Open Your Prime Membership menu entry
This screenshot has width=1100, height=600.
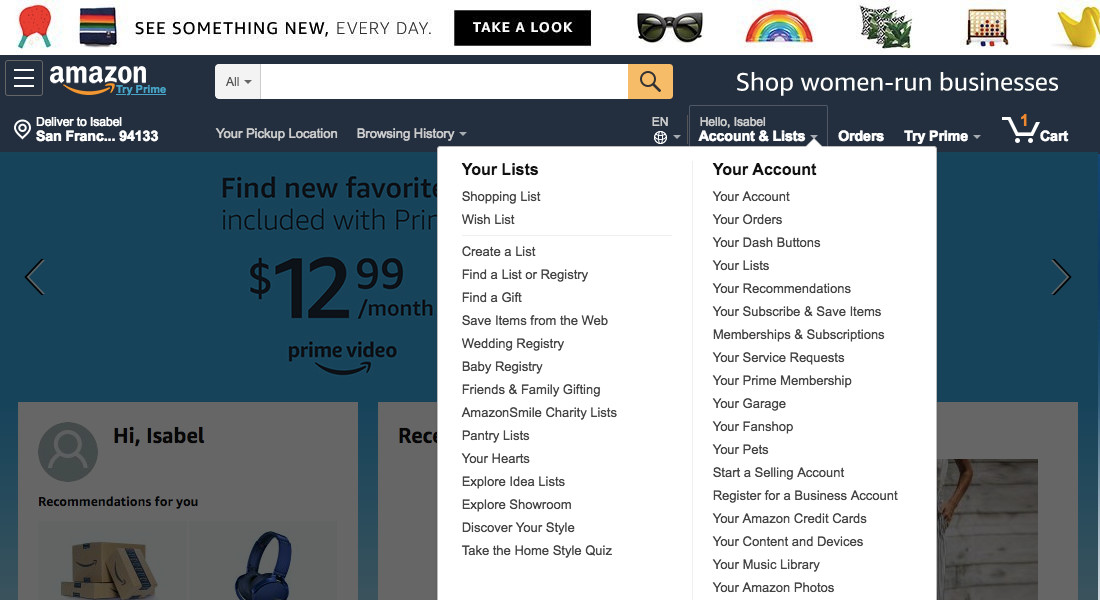point(782,380)
